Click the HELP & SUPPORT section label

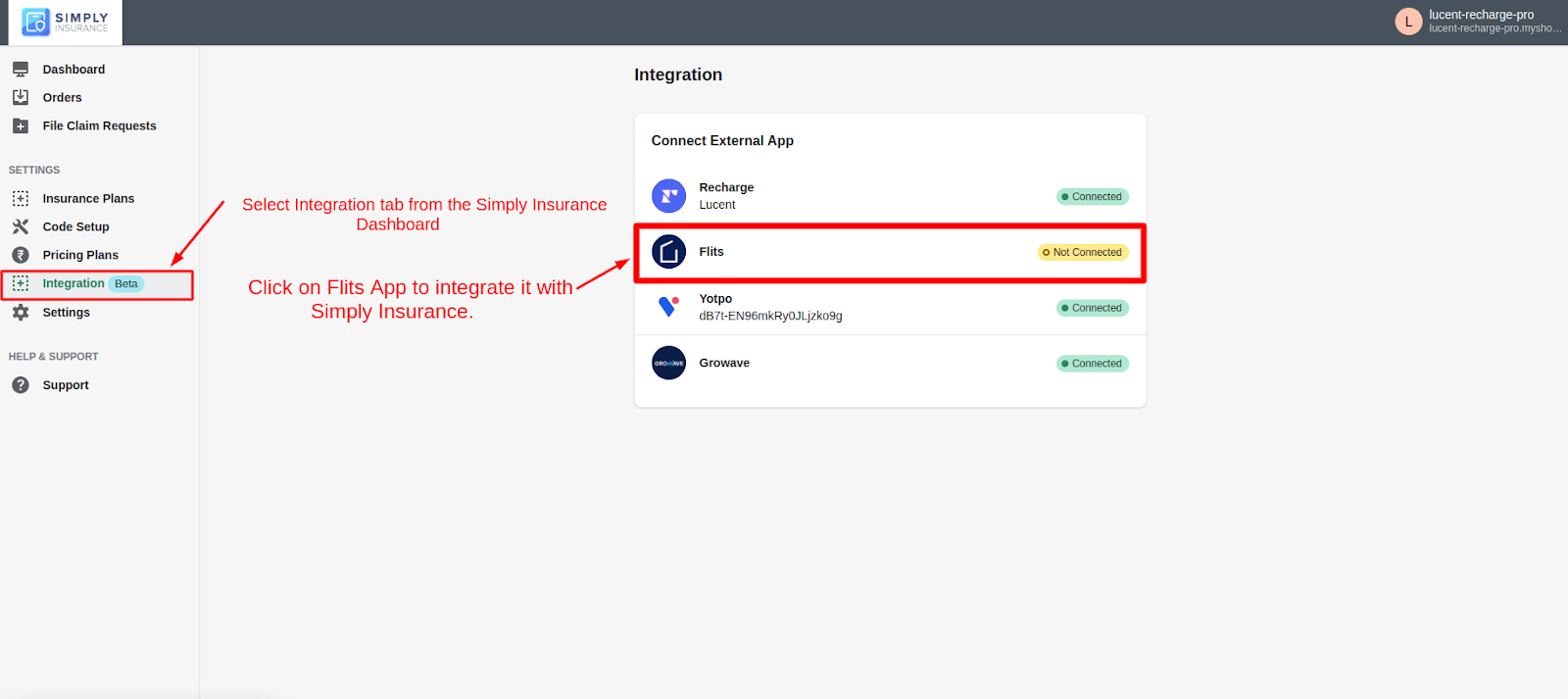point(54,357)
